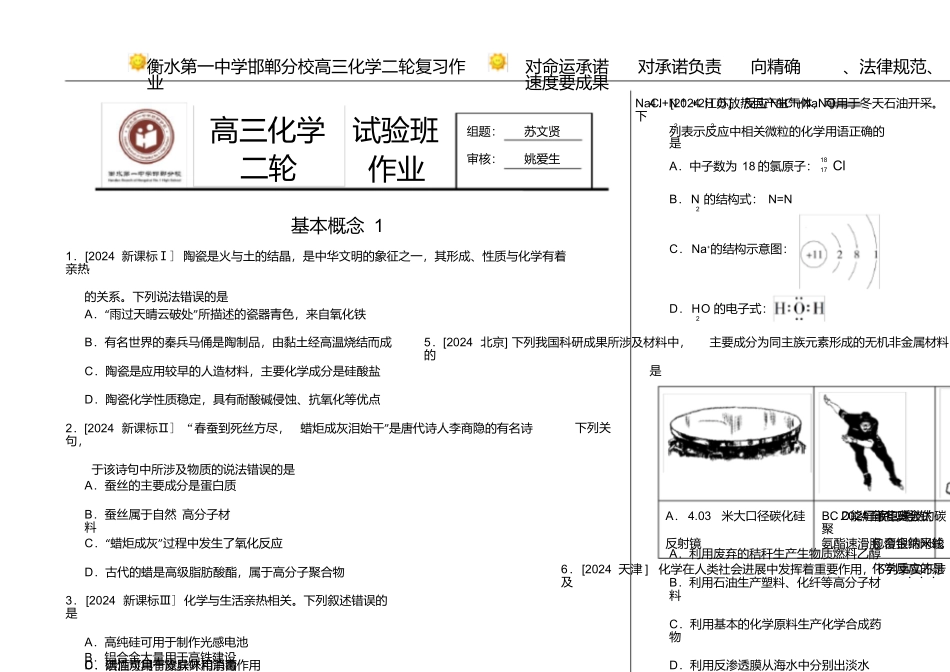Select option A 蚕丝的主要成分是蛋白质
This screenshot has width=950, height=672.
[x=161, y=486]
